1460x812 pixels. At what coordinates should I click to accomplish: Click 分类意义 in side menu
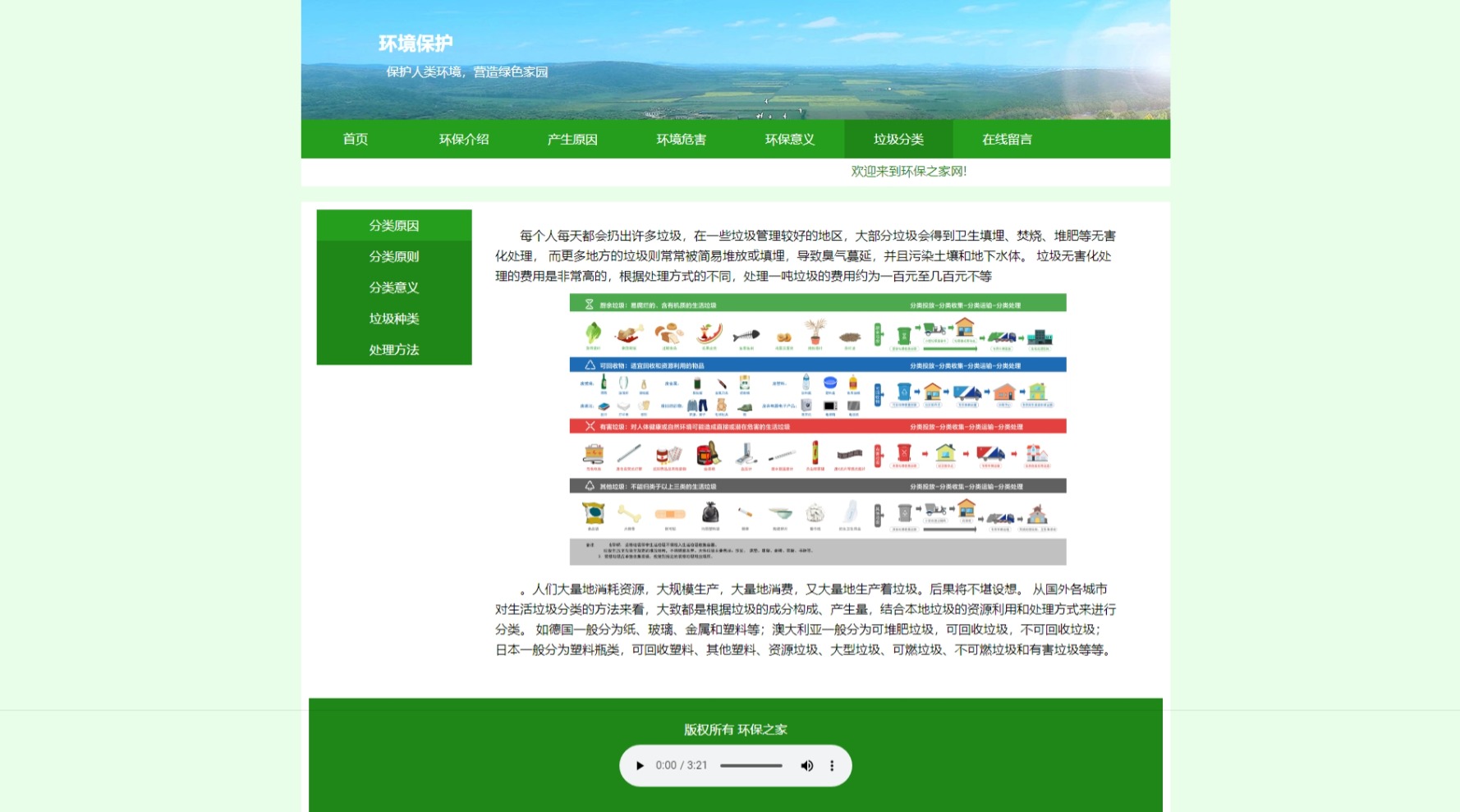(x=393, y=287)
